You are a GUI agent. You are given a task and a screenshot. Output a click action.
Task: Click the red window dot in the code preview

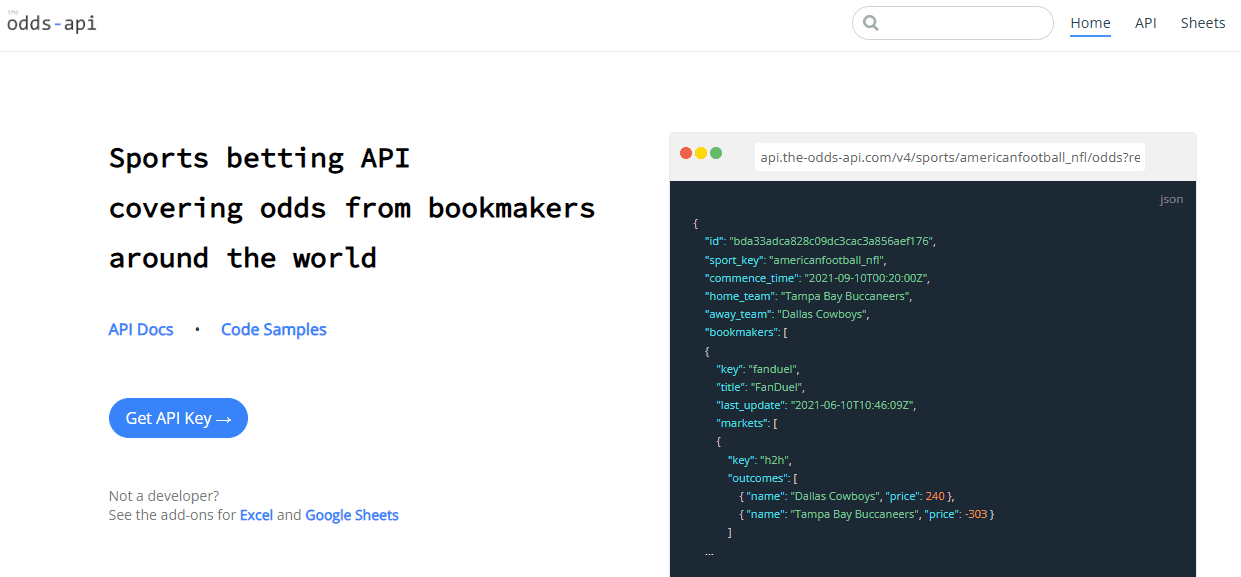(685, 153)
